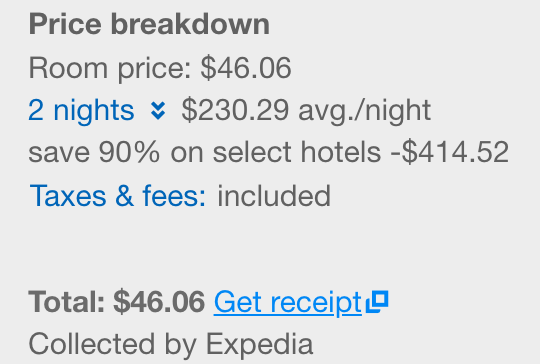Viewport: 540px width, 364px height.
Task: Expand the double chevron beside 2 nights
Action: point(158,111)
